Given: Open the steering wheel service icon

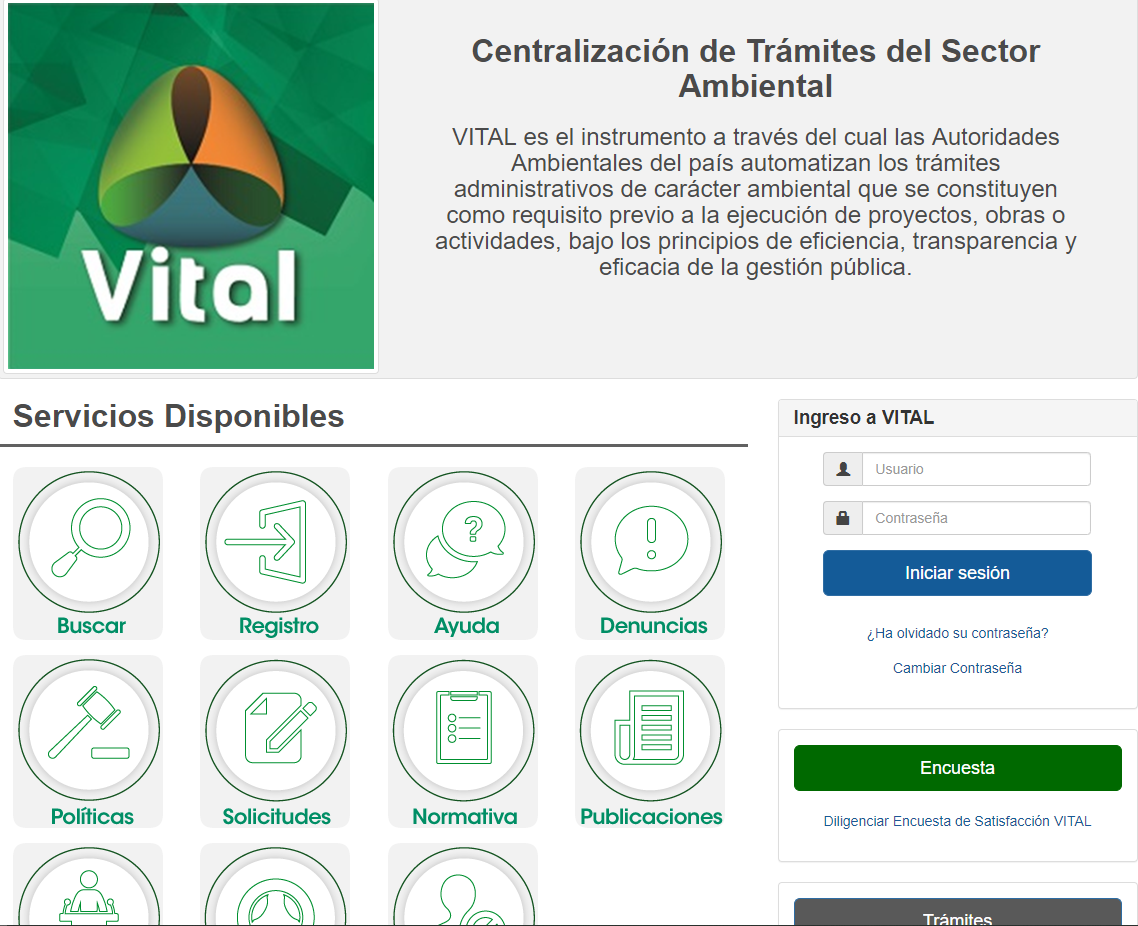Looking at the screenshot, I should (x=276, y=887).
